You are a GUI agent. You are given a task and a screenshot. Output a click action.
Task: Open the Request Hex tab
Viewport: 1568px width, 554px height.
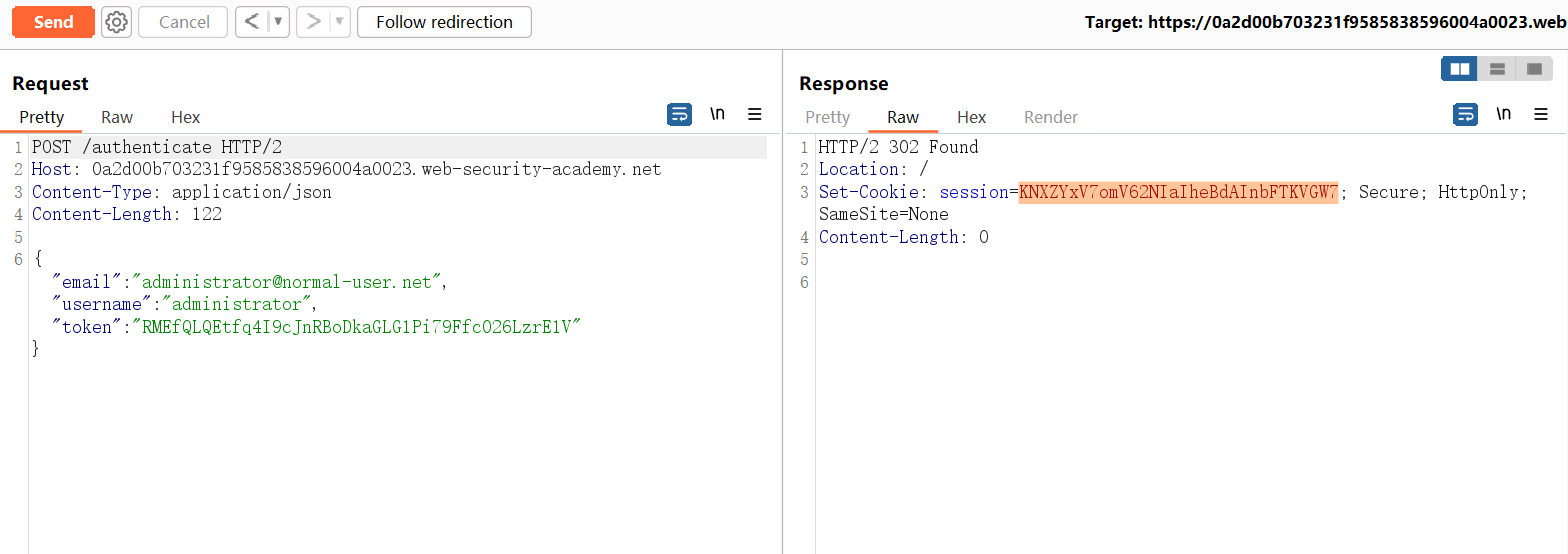(185, 117)
